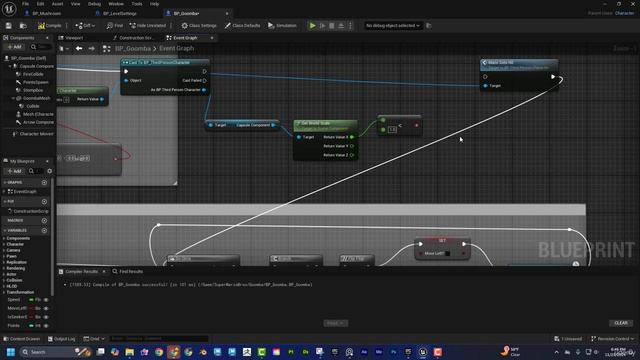Screen dimensions: 640x360
Task: Open the Debug menu
Action: pyautogui.click(x=94, y=4)
